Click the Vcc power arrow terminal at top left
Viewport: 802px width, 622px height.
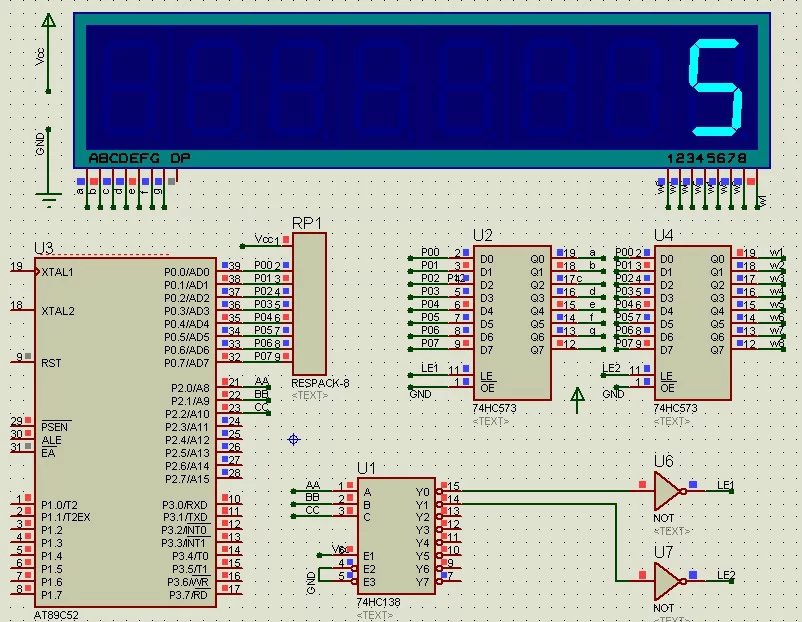pyautogui.click(x=49, y=20)
